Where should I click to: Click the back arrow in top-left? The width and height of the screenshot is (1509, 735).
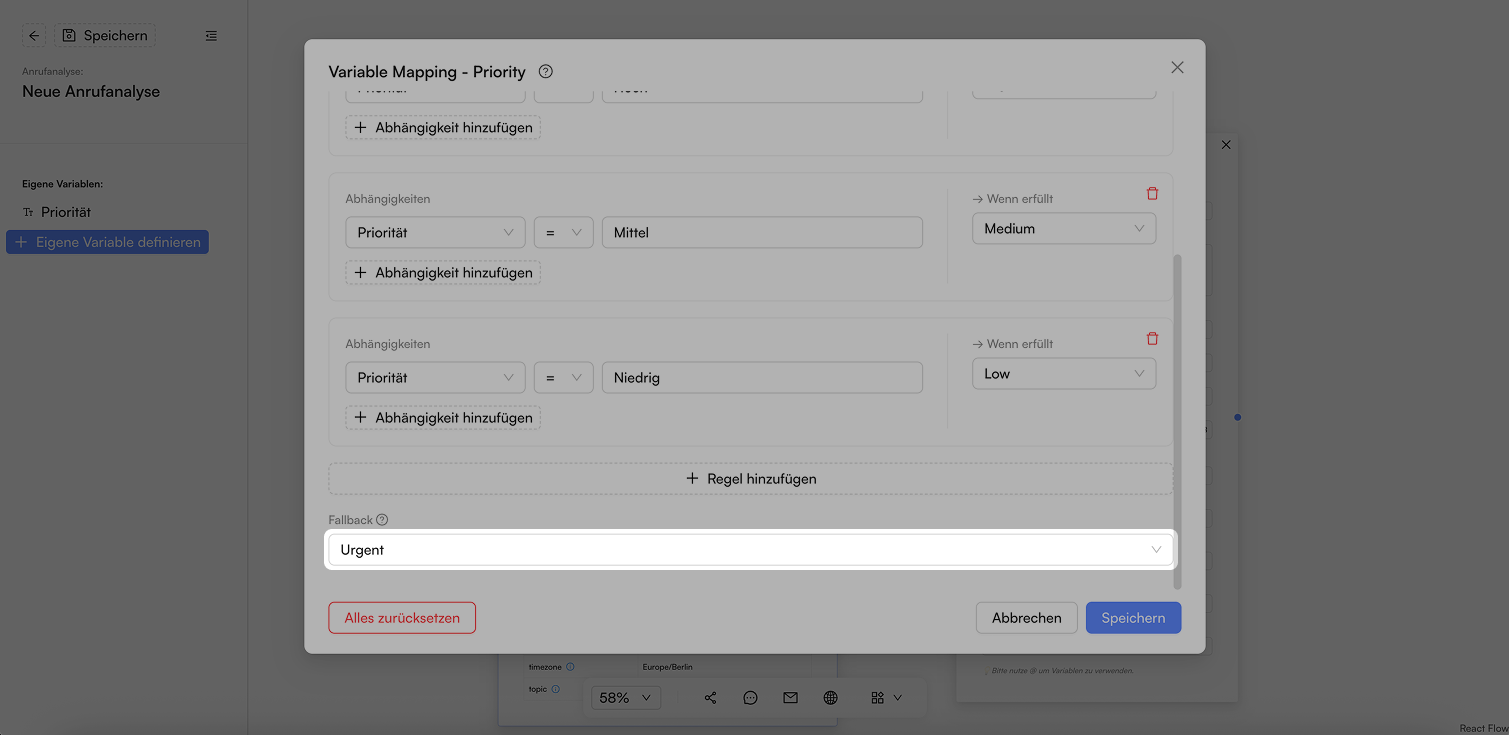coord(34,36)
